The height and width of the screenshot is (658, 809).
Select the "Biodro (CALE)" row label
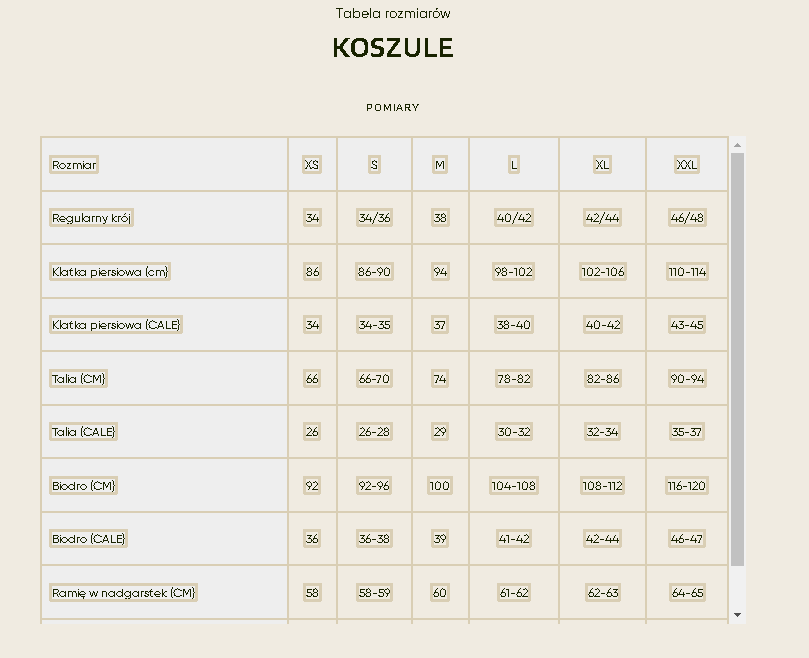89,539
